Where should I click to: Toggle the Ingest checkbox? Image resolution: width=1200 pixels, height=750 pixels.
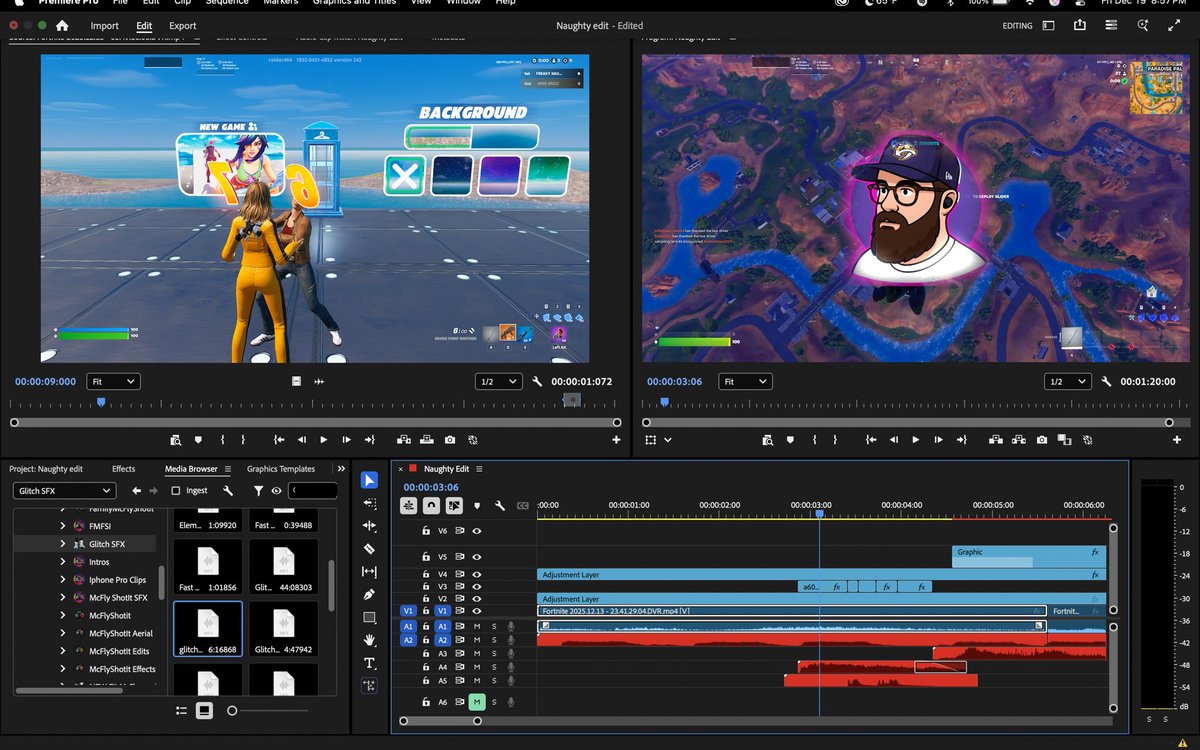(176, 491)
